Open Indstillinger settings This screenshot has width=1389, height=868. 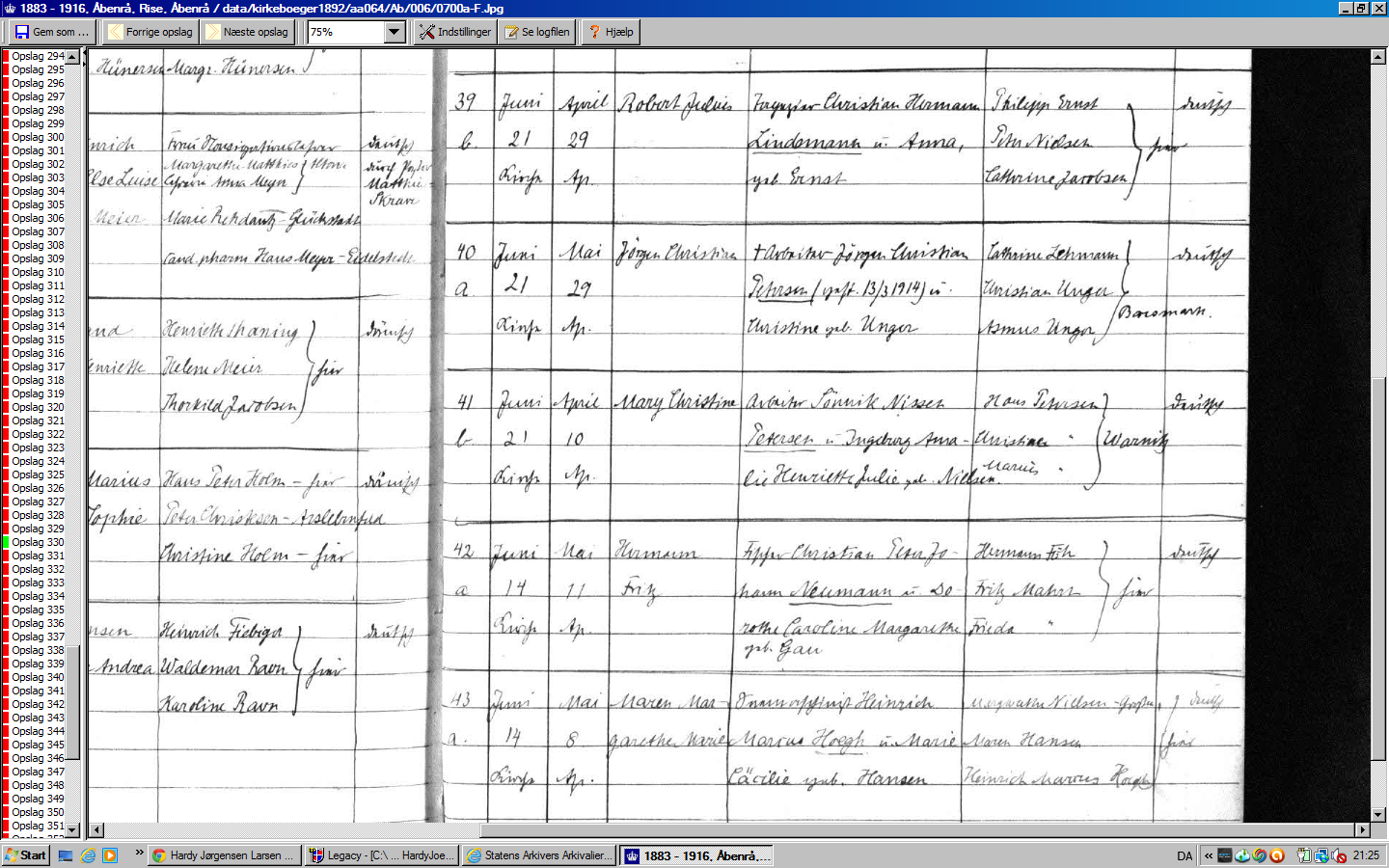455,32
